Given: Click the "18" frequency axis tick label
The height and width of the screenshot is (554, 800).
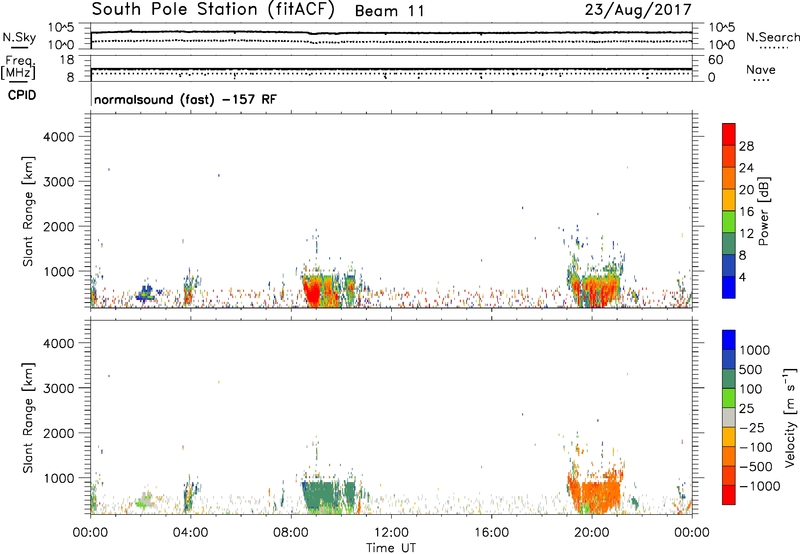Looking at the screenshot, I should pos(67,60).
